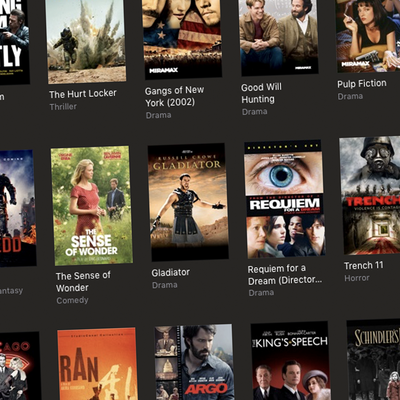Click 'Gangs of New York (2002)' title
Viewport: 400px width, 400px height.
tap(174, 96)
